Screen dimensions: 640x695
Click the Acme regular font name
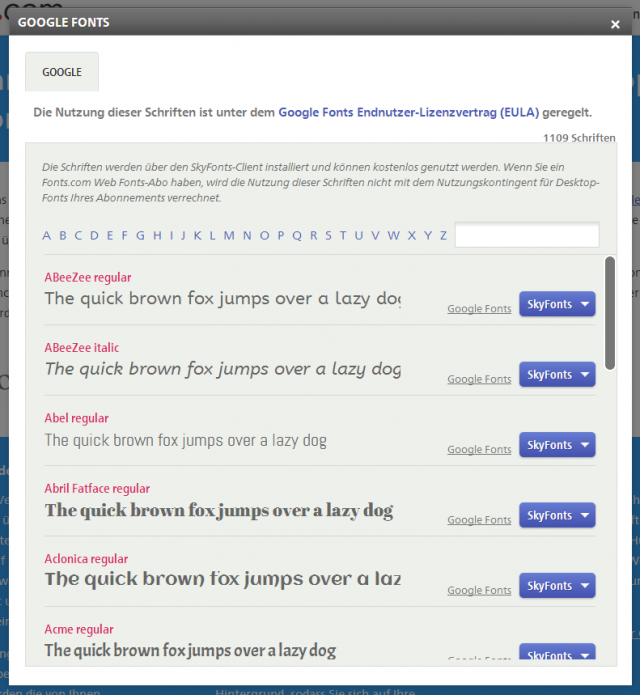[x=79, y=629]
